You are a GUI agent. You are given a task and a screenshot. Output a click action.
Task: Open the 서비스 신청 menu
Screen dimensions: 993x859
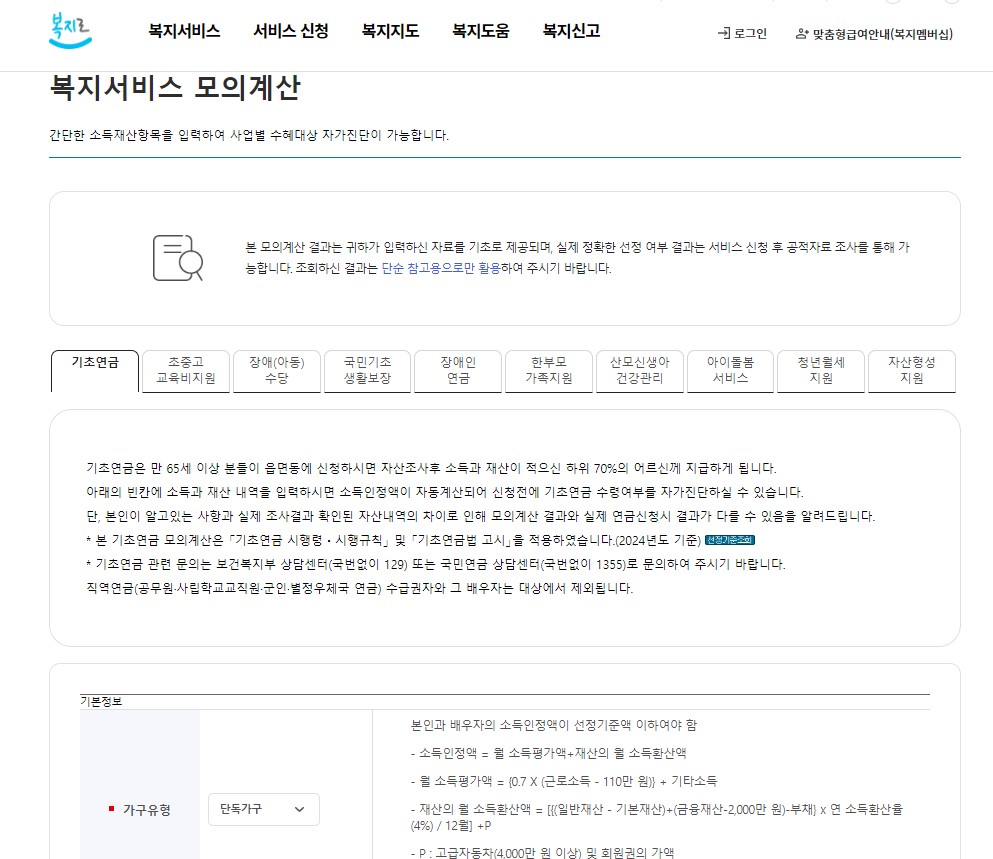(291, 30)
